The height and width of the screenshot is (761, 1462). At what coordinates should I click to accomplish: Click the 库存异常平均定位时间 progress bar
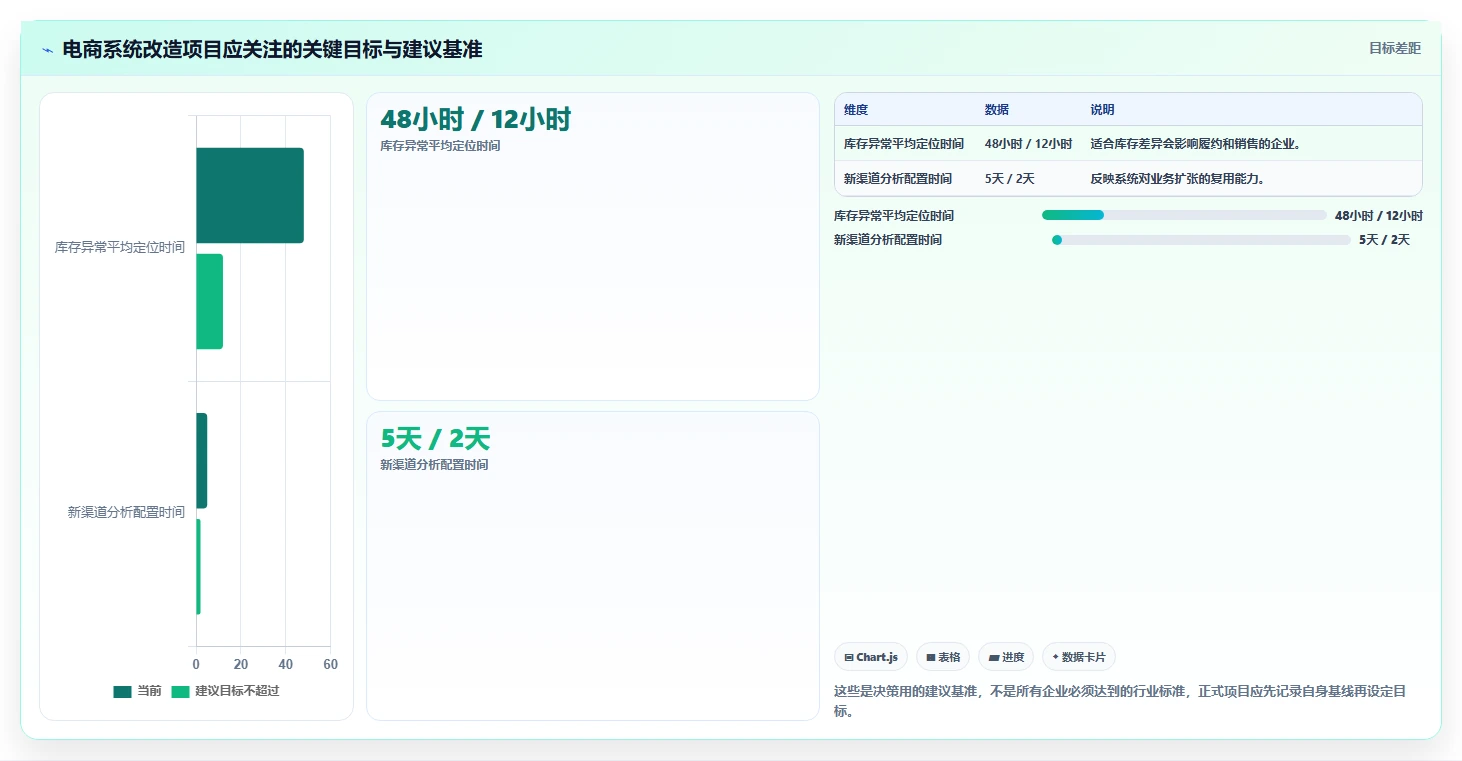click(x=1184, y=215)
